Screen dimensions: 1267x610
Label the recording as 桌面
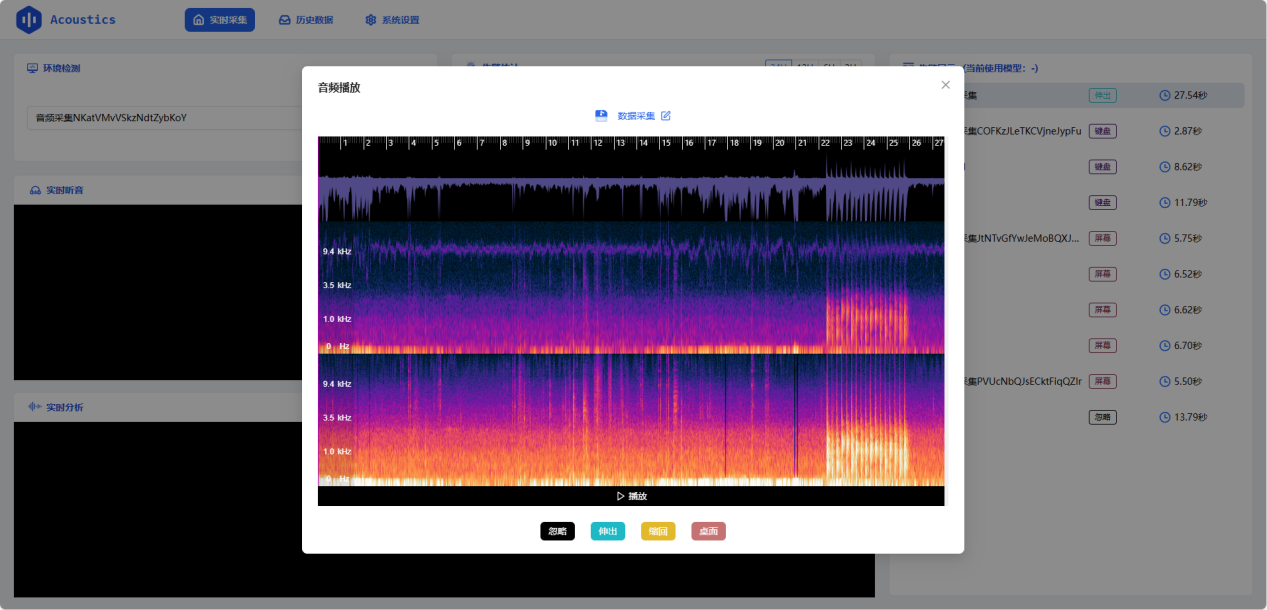coord(708,531)
